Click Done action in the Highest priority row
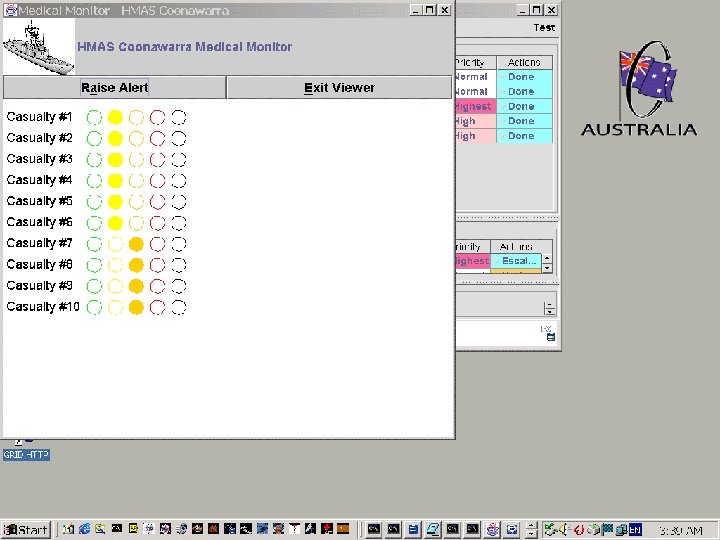The height and width of the screenshot is (540, 720). coord(524,107)
